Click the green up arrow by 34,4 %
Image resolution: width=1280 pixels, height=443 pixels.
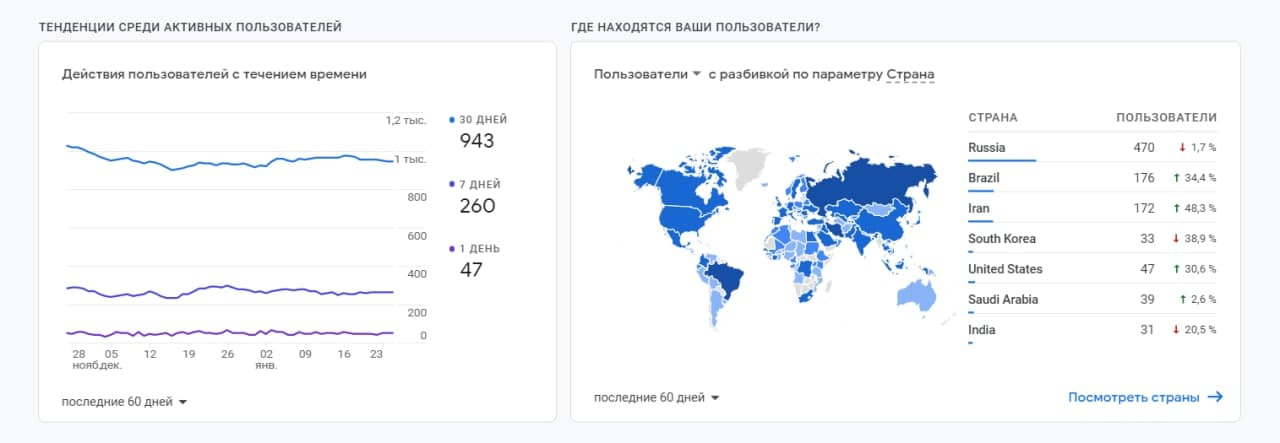point(1176,178)
